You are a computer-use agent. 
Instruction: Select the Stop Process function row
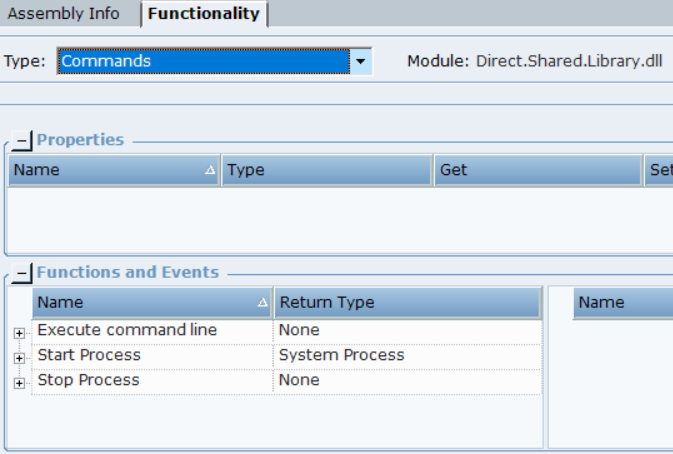click(x=88, y=380)
